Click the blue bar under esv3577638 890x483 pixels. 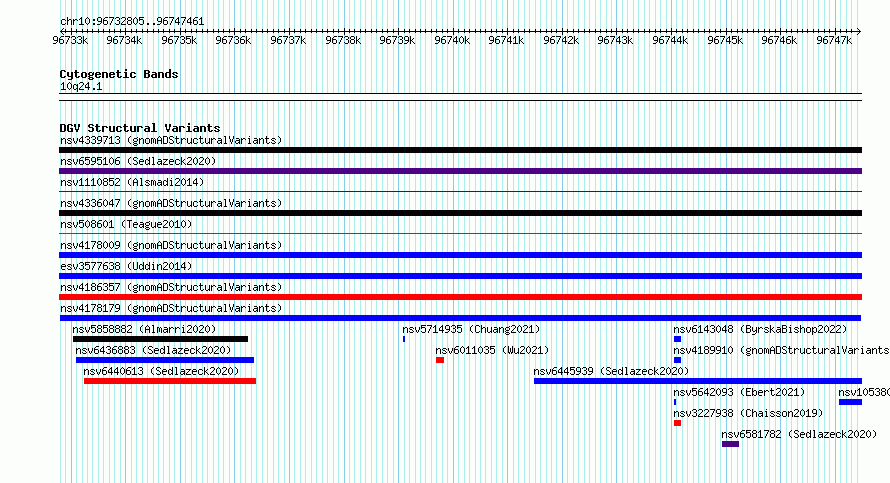pyautogui.click(x=460, y=276)
